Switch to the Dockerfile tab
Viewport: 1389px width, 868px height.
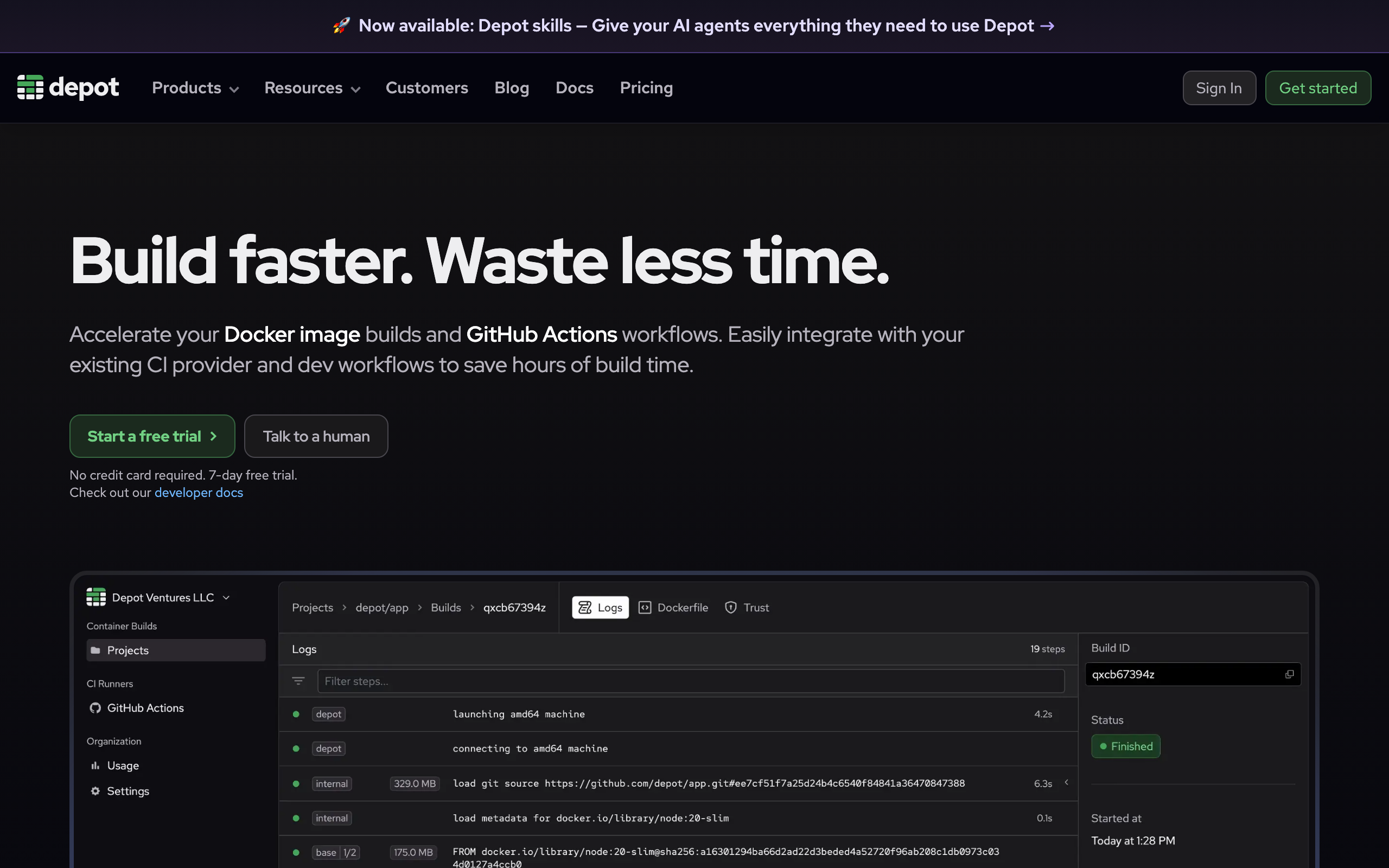[673, 608]
